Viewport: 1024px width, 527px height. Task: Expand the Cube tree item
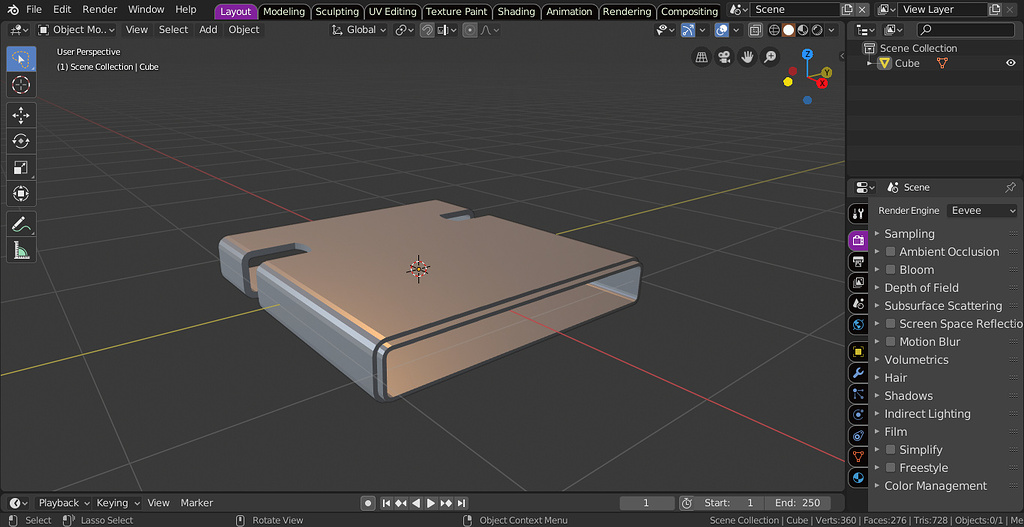coord(869,63)
